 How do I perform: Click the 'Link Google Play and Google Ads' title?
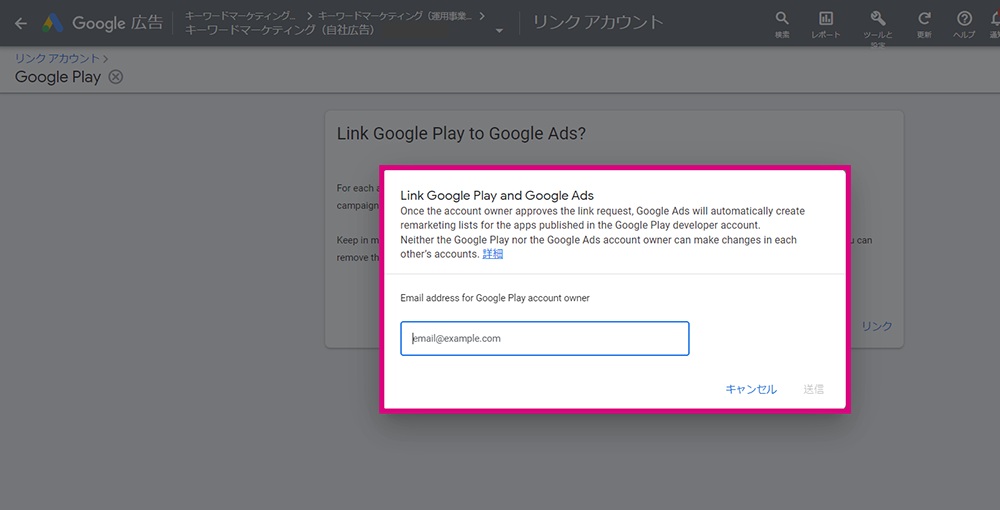pos(497,196)
